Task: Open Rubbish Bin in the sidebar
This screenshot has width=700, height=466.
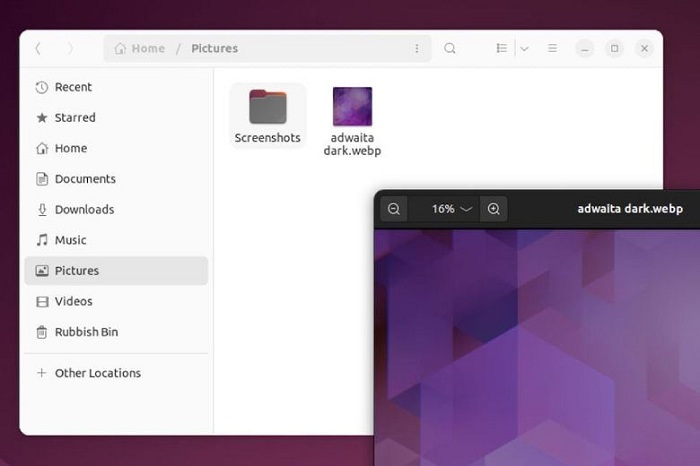Action: (116, 332)
